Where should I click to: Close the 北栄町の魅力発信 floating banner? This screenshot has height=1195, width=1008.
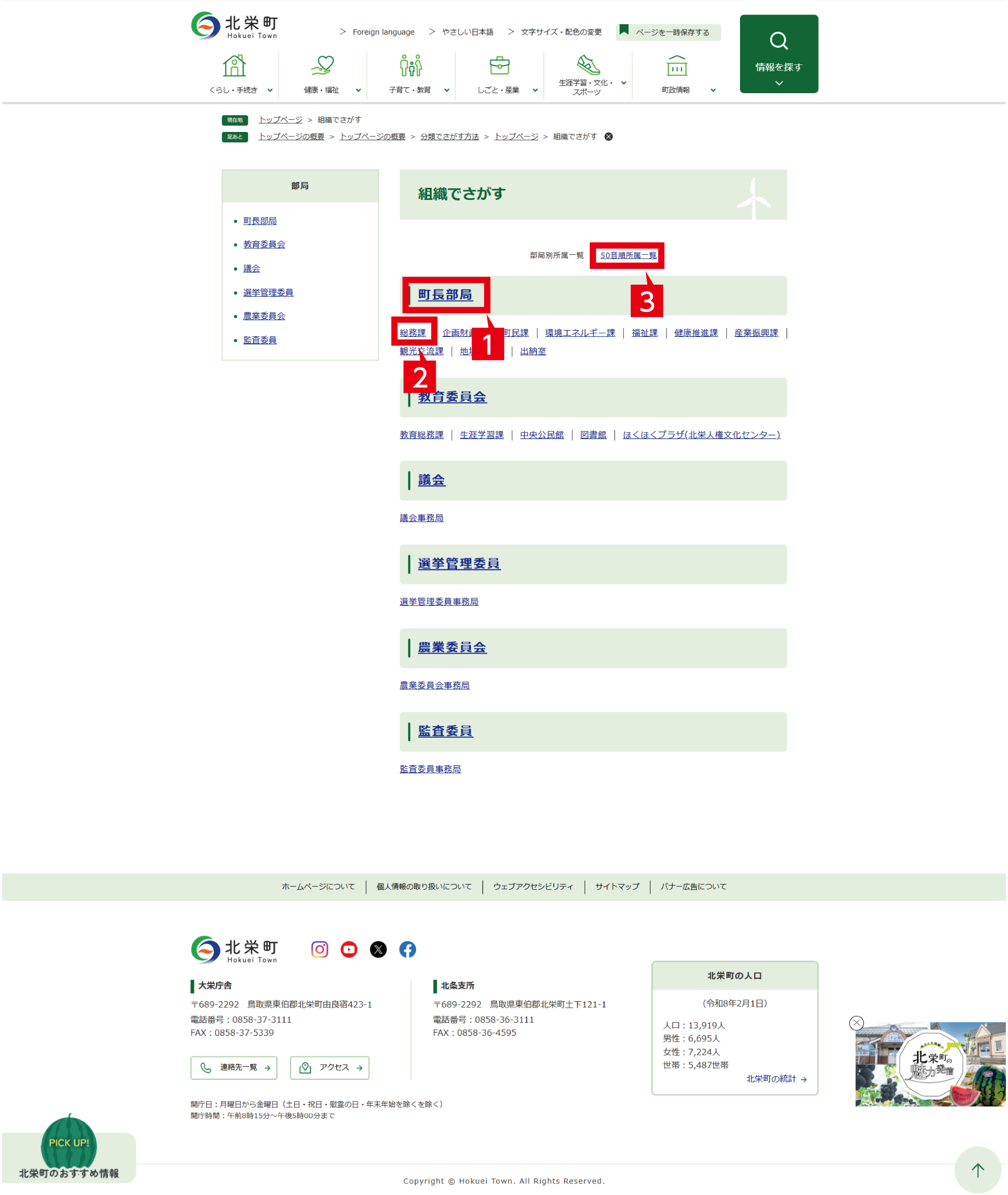(856, 1022)
